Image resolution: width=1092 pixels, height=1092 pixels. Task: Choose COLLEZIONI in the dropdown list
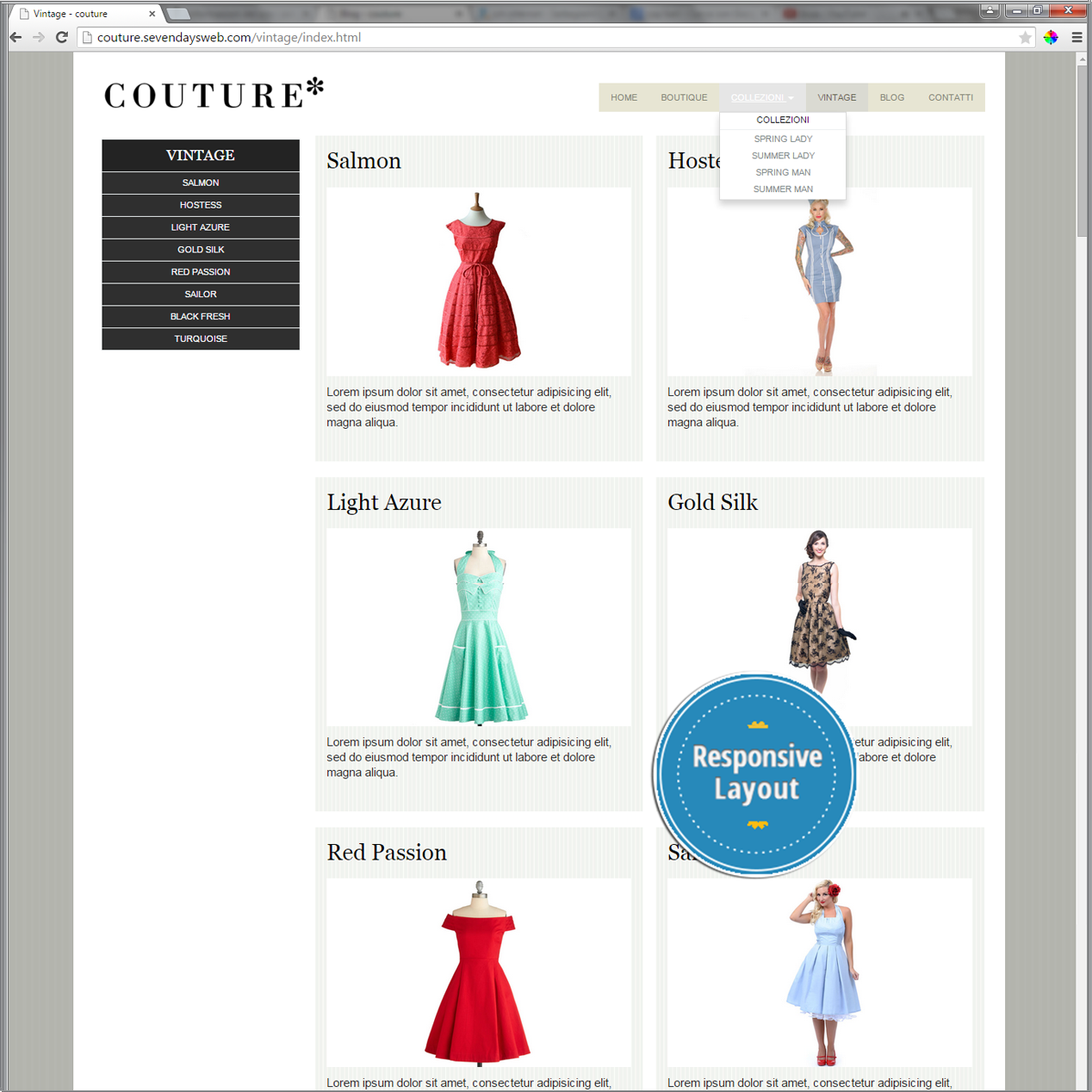(783, 120)
